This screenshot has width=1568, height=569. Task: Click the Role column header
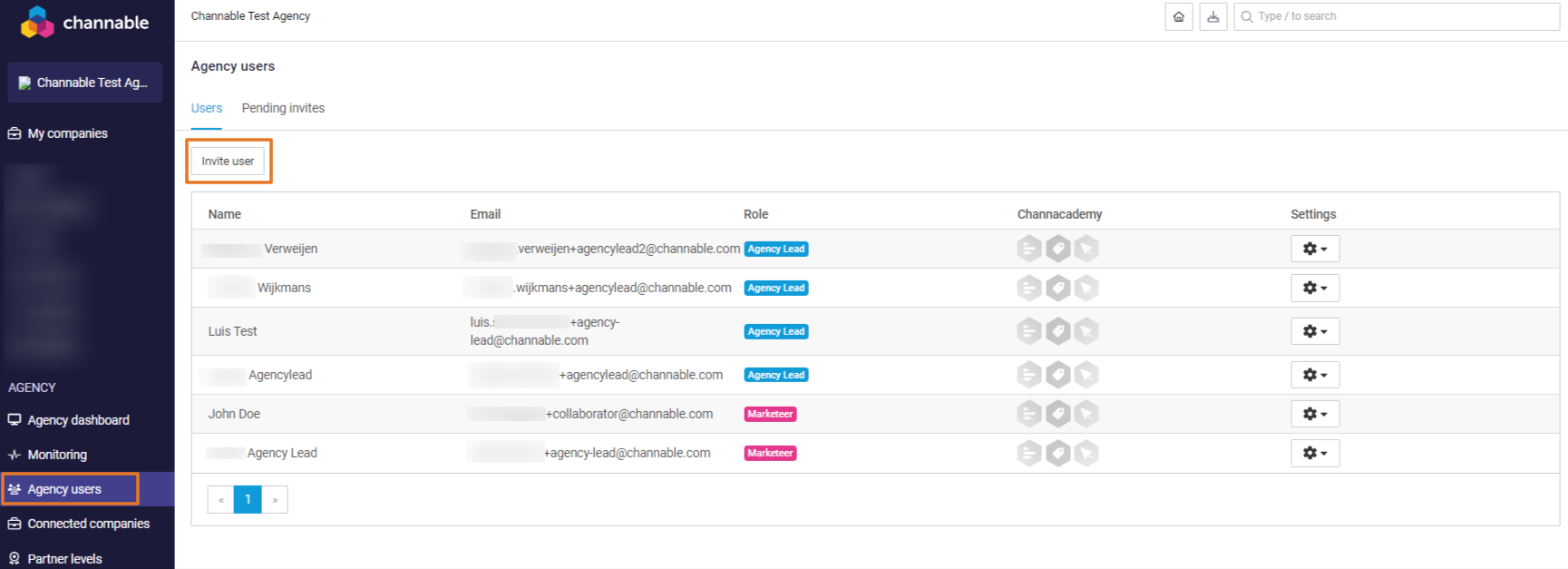pos(755,214)
